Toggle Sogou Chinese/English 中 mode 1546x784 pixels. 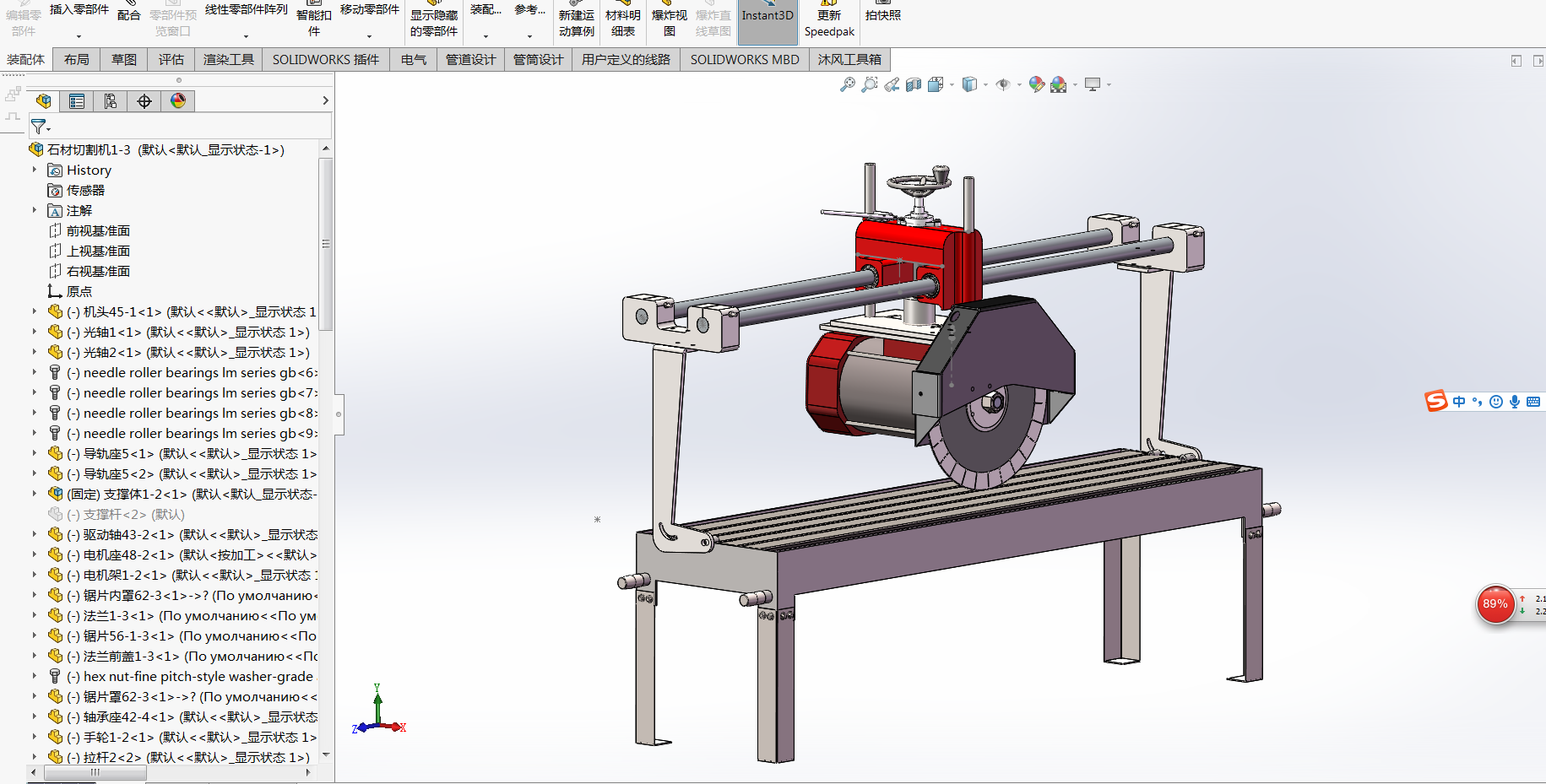1459,402
